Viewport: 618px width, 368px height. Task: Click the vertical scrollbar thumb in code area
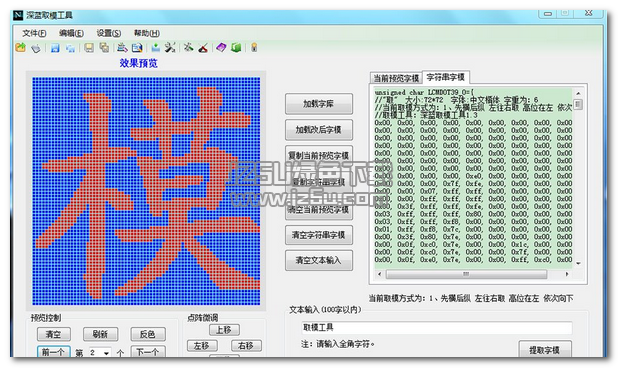tap(578, 104)
